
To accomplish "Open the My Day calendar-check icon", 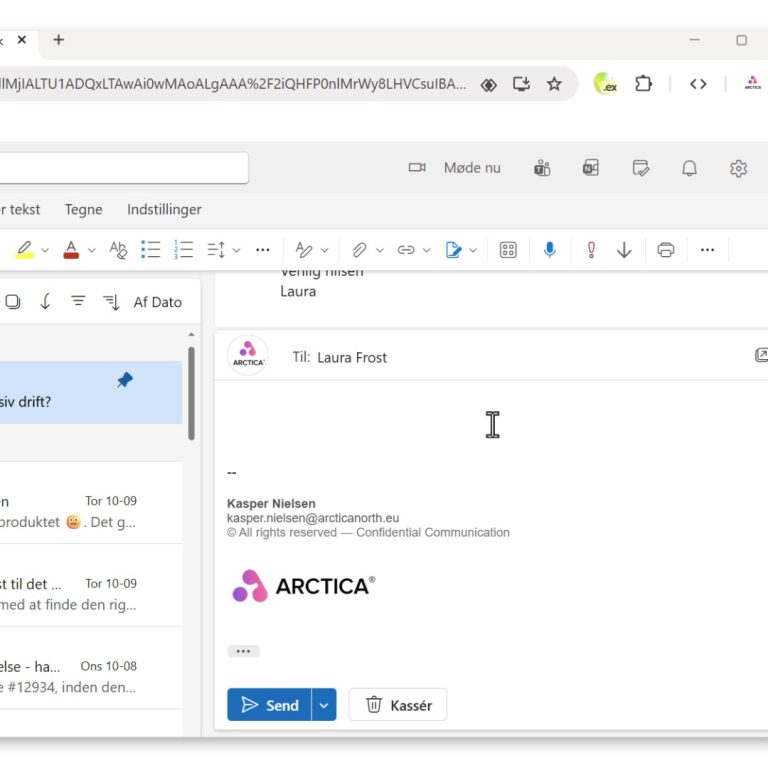I will pos(641,168).
